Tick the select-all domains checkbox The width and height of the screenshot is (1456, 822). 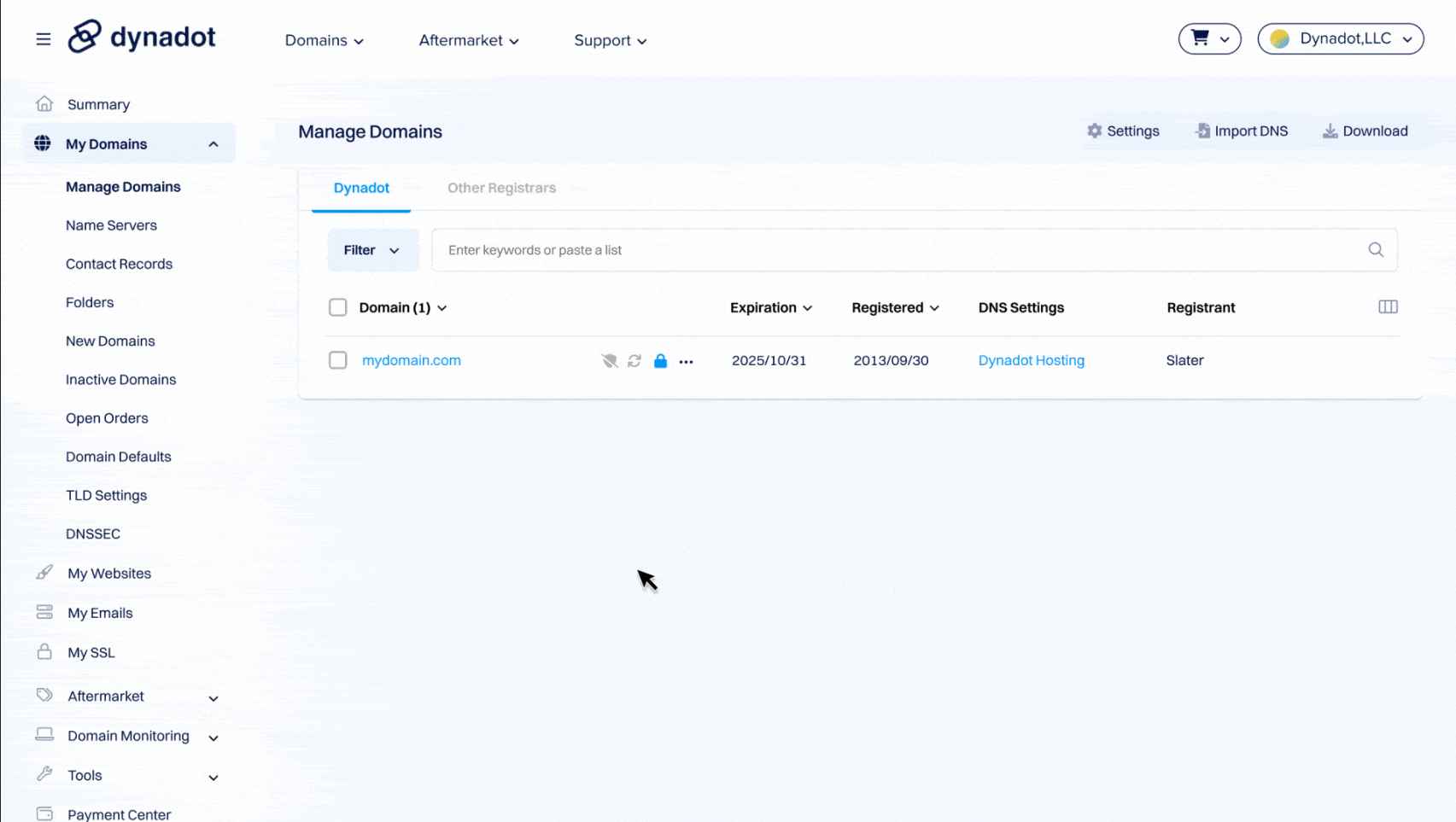[x=338, y=307]
